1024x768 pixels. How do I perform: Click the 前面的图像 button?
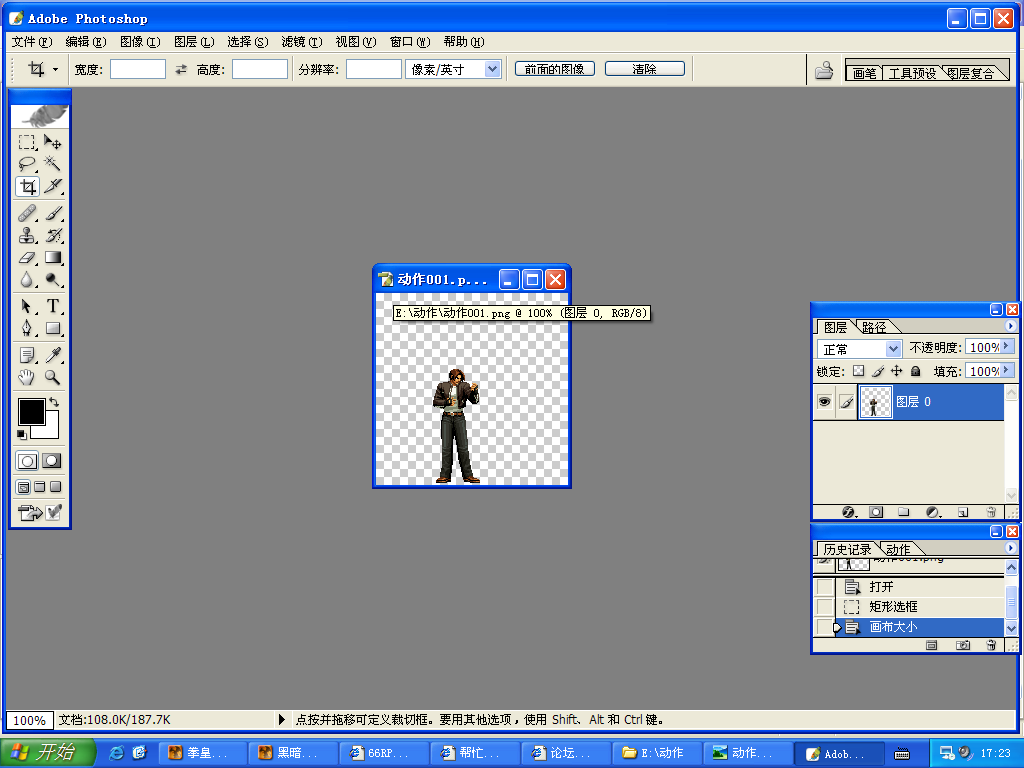pyautogui.click(x=554, y=69)
